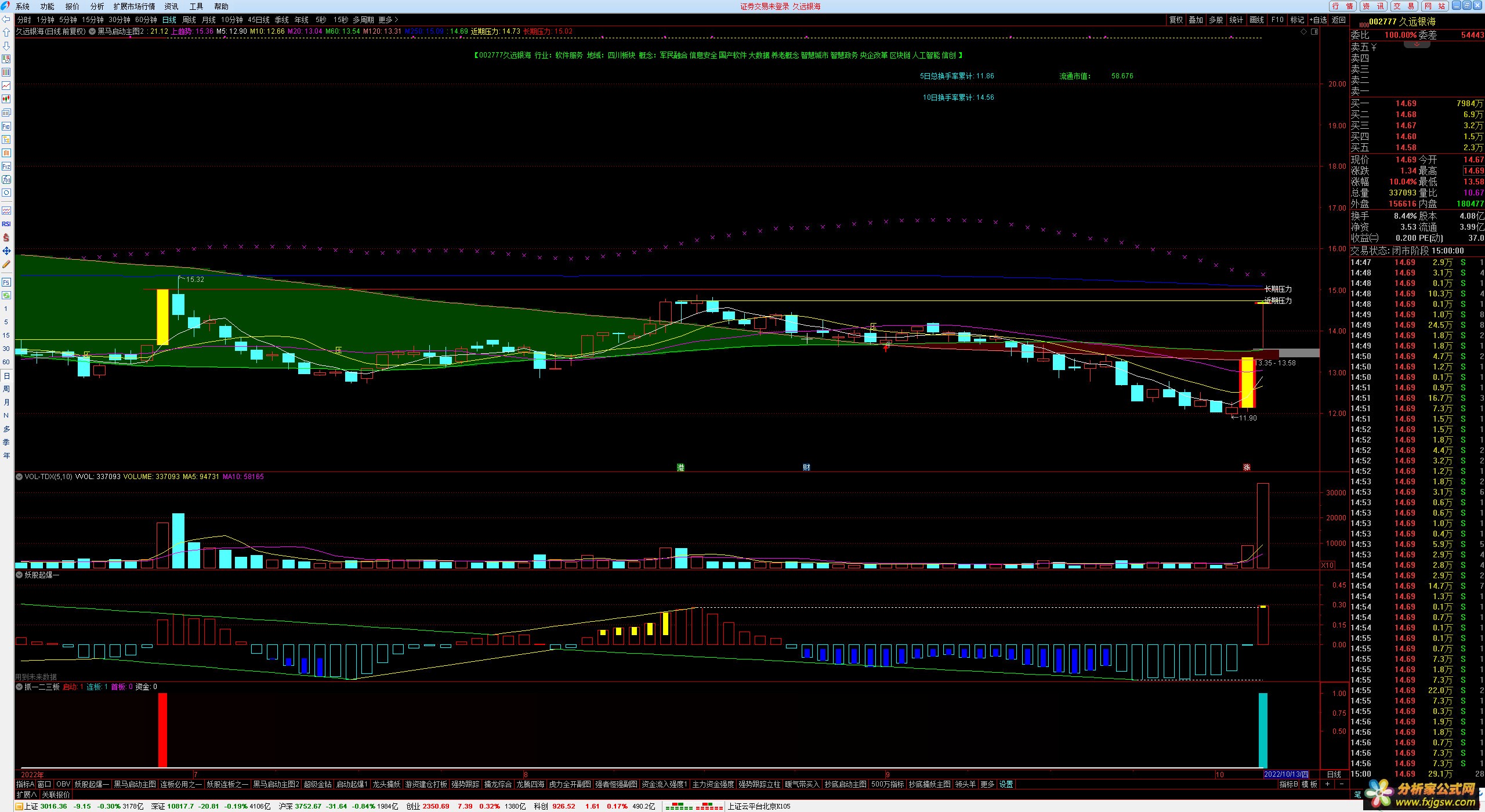1485x812 pixels.
Task: Click the small diamond icon at chart top-right
Action: (1304, 32)
